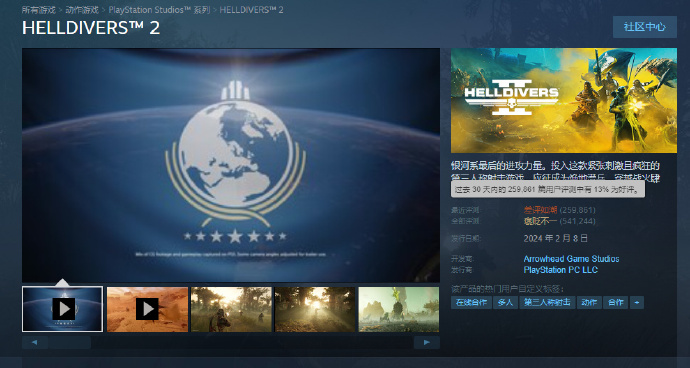Click the HELLDIVERS™ 2 breadcrumb link
Image resolution: width=690 pixels, height=368 pixels.
click(x=251, y=10)
